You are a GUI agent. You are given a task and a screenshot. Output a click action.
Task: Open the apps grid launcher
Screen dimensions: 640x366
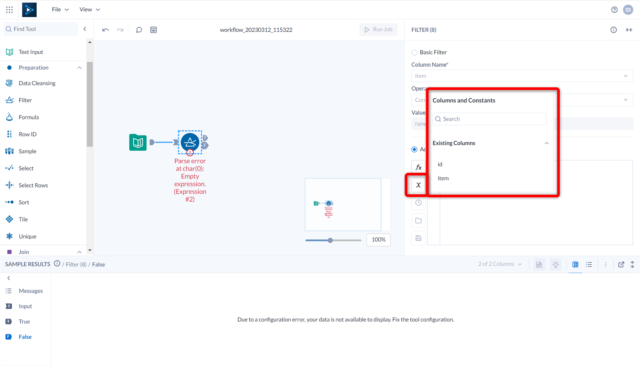click(x=9, y=9)
